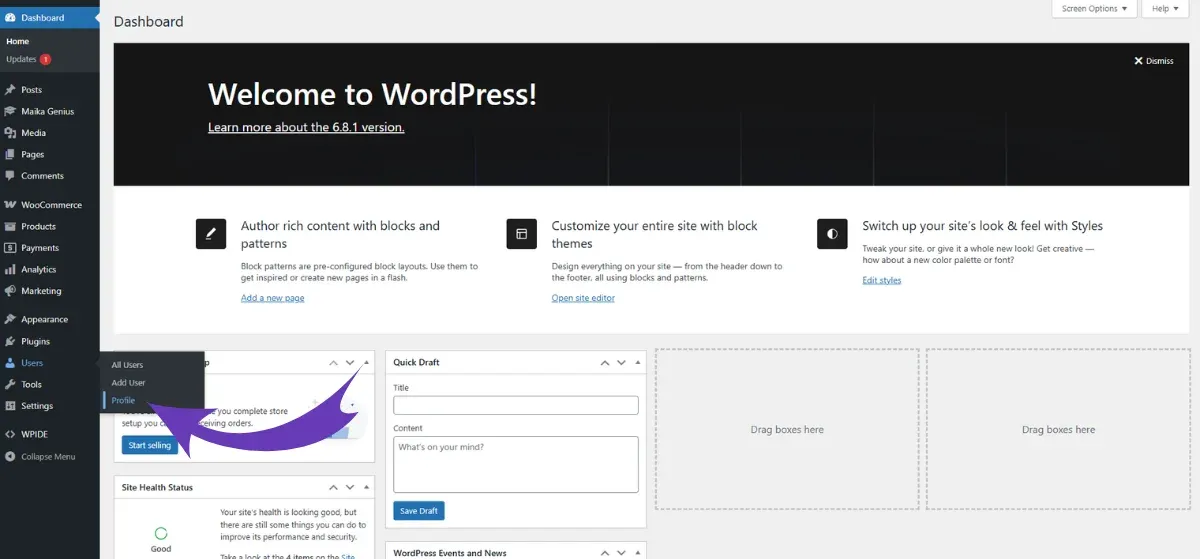Open 'Learn more about the 6.8.1 version' link
Screen dimensions: 1200x559
306,127
